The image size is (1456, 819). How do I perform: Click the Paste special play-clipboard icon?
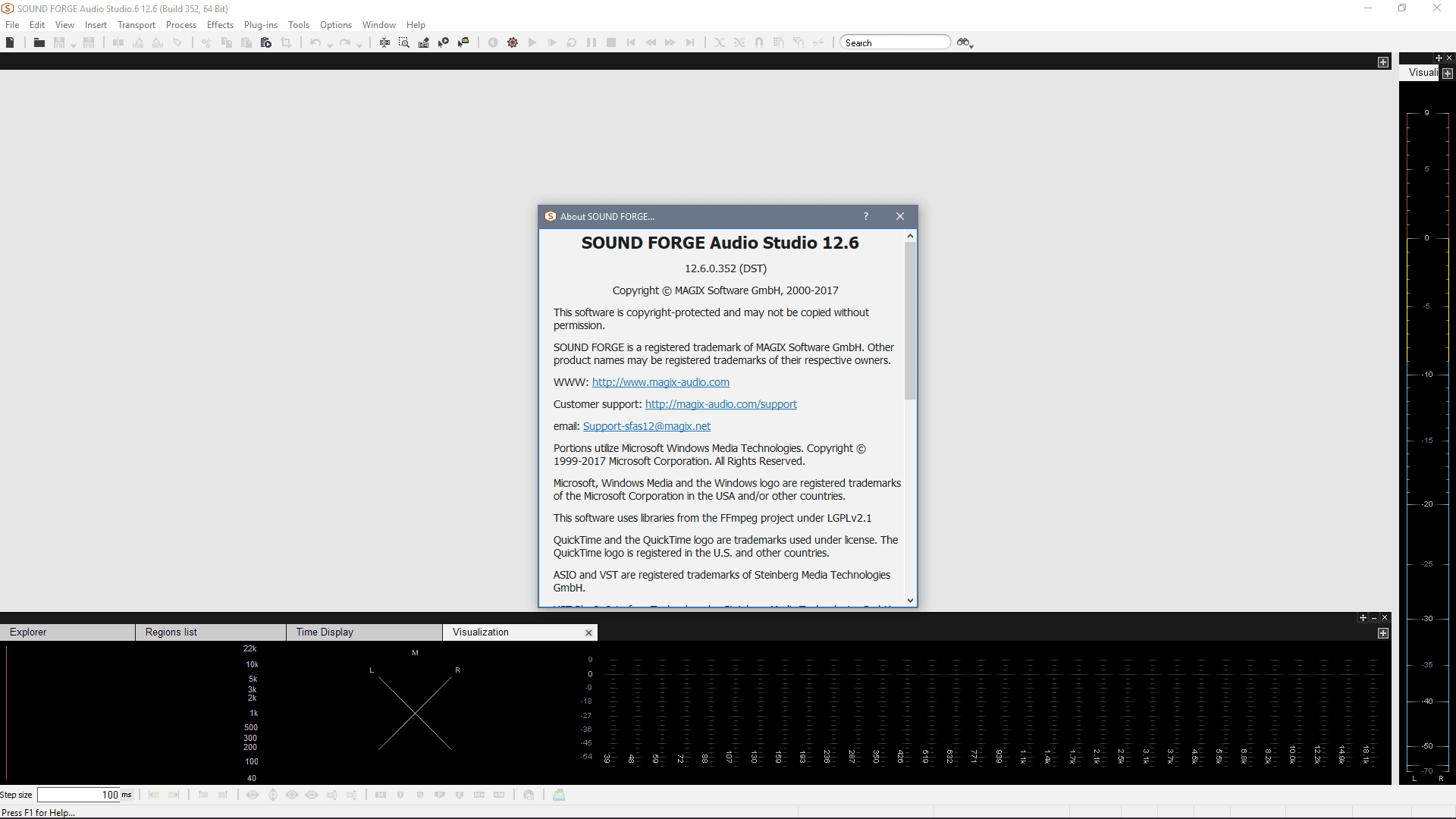pyautogui.click(x=266, y=42)
